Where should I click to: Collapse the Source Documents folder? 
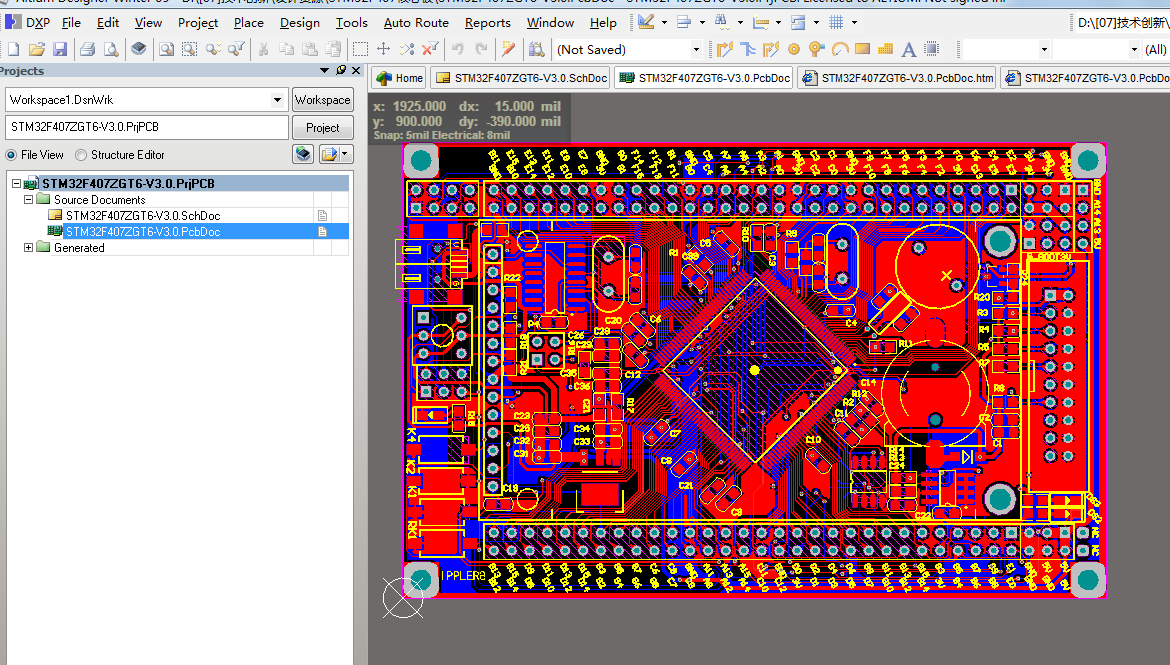28,200
